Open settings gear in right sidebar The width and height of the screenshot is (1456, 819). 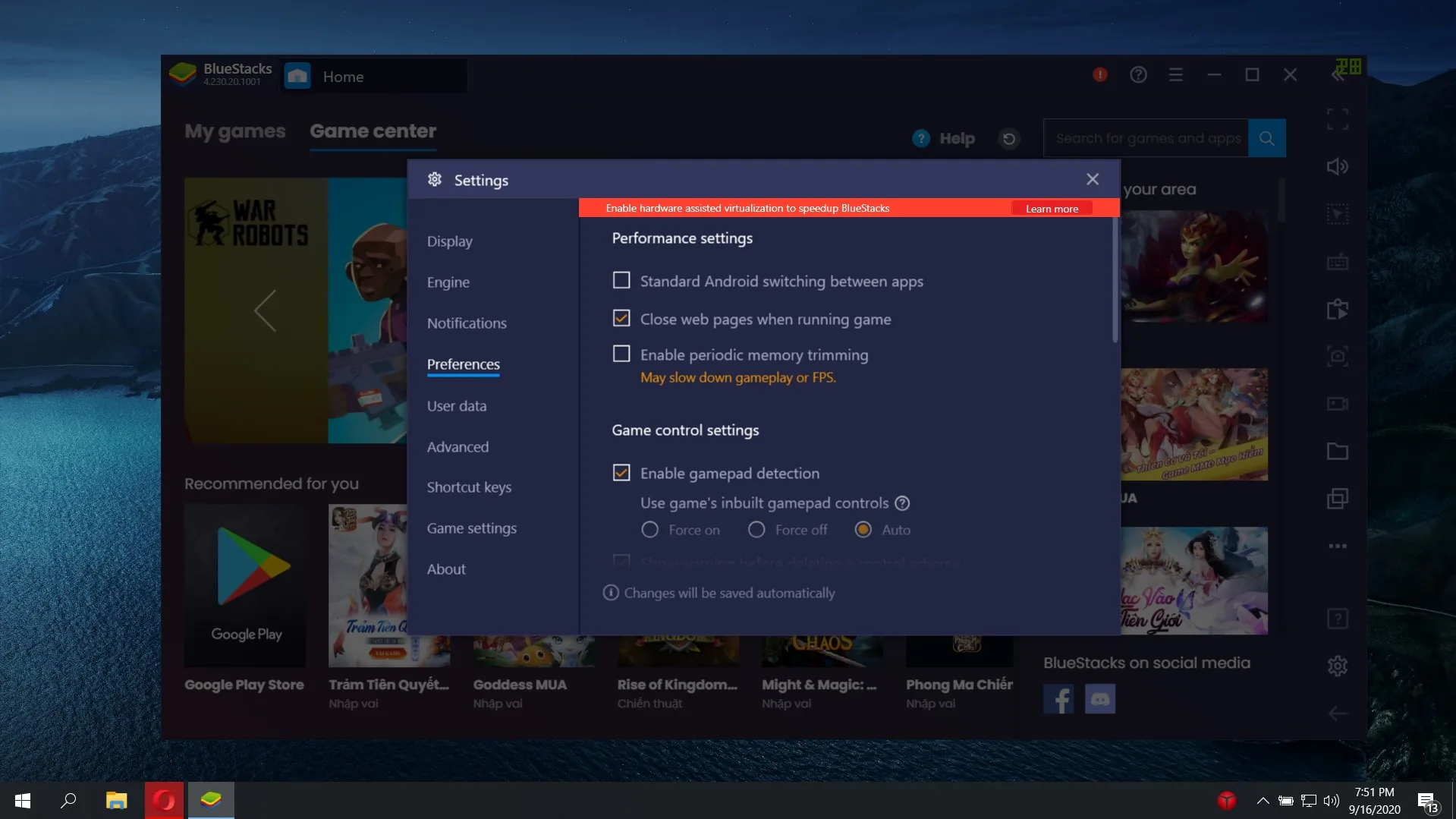(1337, 666)
